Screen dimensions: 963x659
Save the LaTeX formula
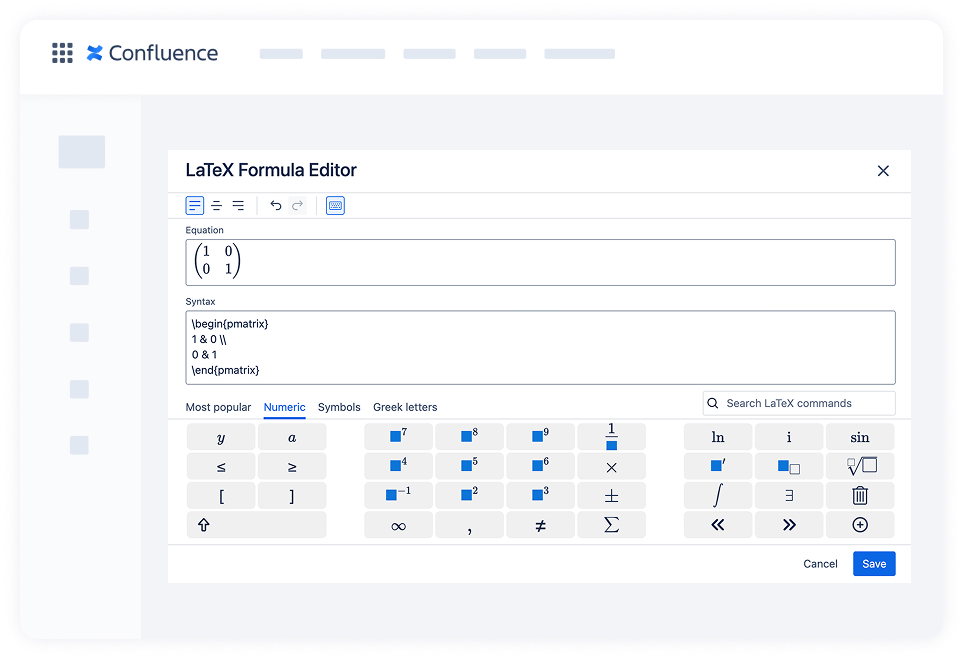click(874, 564)
